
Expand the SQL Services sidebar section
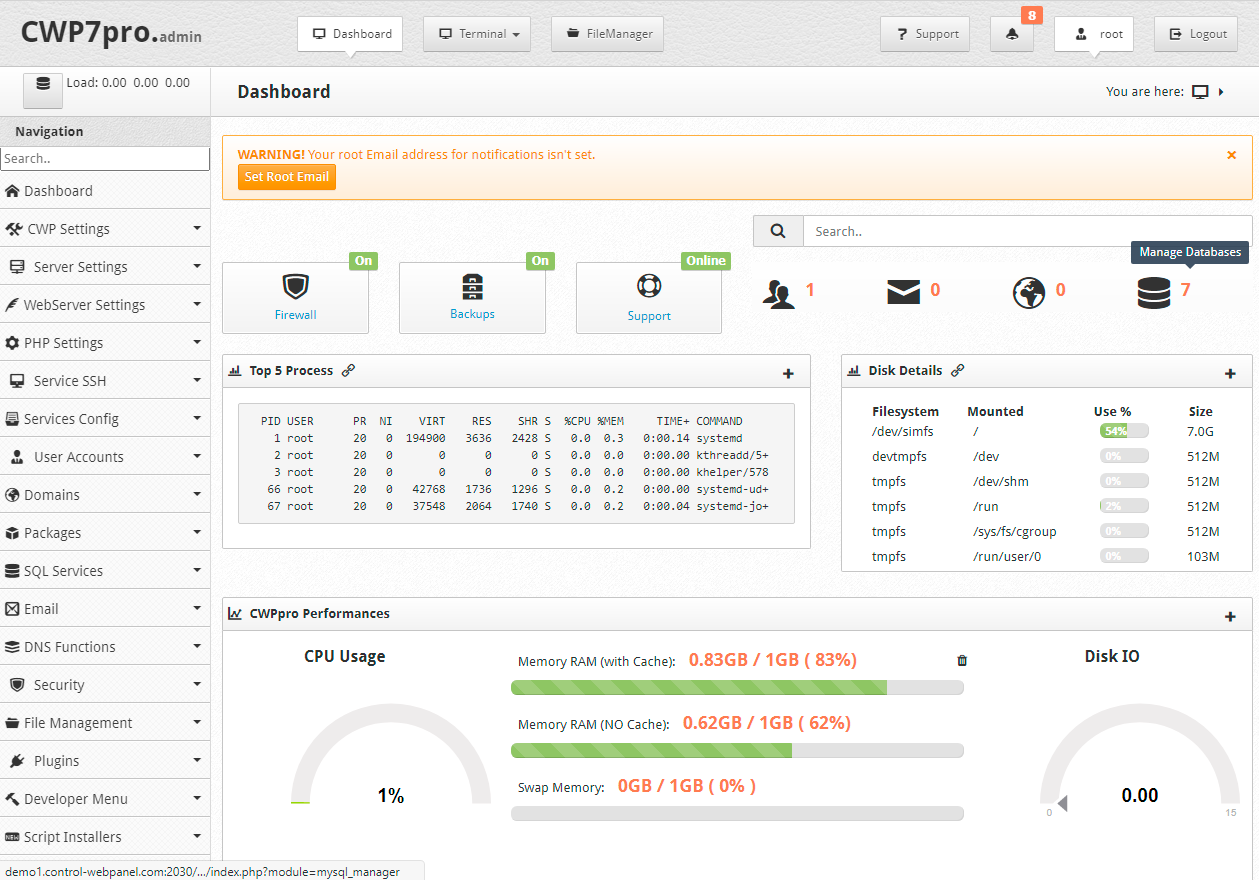click(x=105, y=571)
